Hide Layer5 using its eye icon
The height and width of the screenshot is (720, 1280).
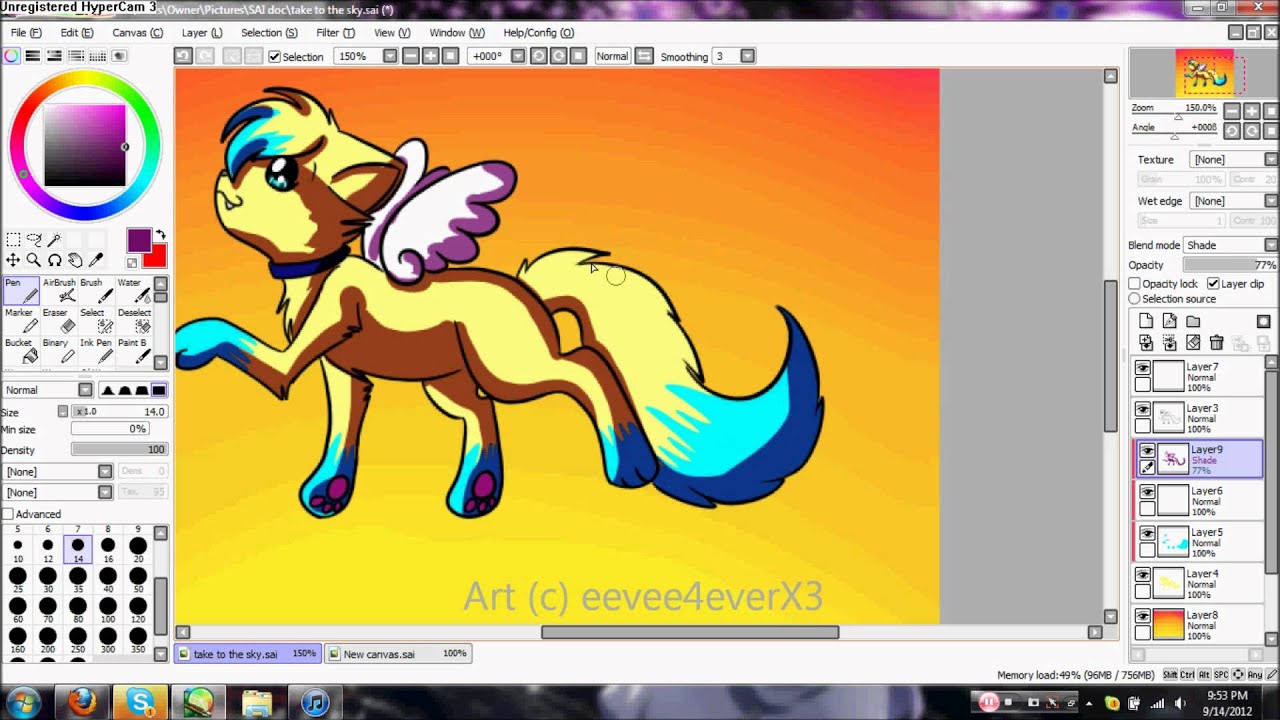(1147, 534)
